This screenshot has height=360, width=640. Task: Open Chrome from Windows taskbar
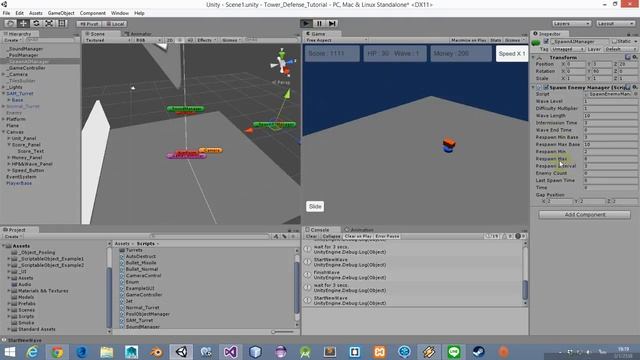(x=57, y=352)
